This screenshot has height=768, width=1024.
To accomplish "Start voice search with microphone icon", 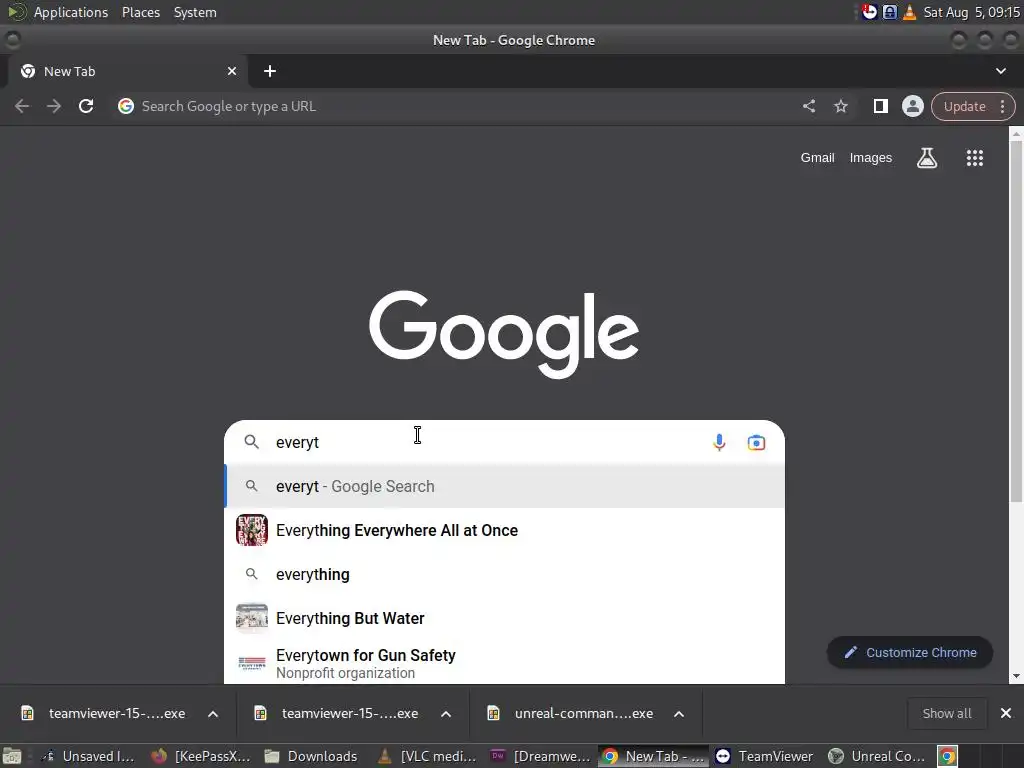I will pyautogui.click(x=719, y=442).
